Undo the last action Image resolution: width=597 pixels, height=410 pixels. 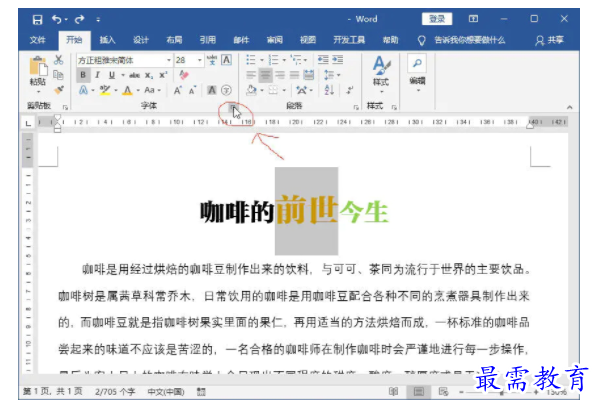(x=57, y=19)
